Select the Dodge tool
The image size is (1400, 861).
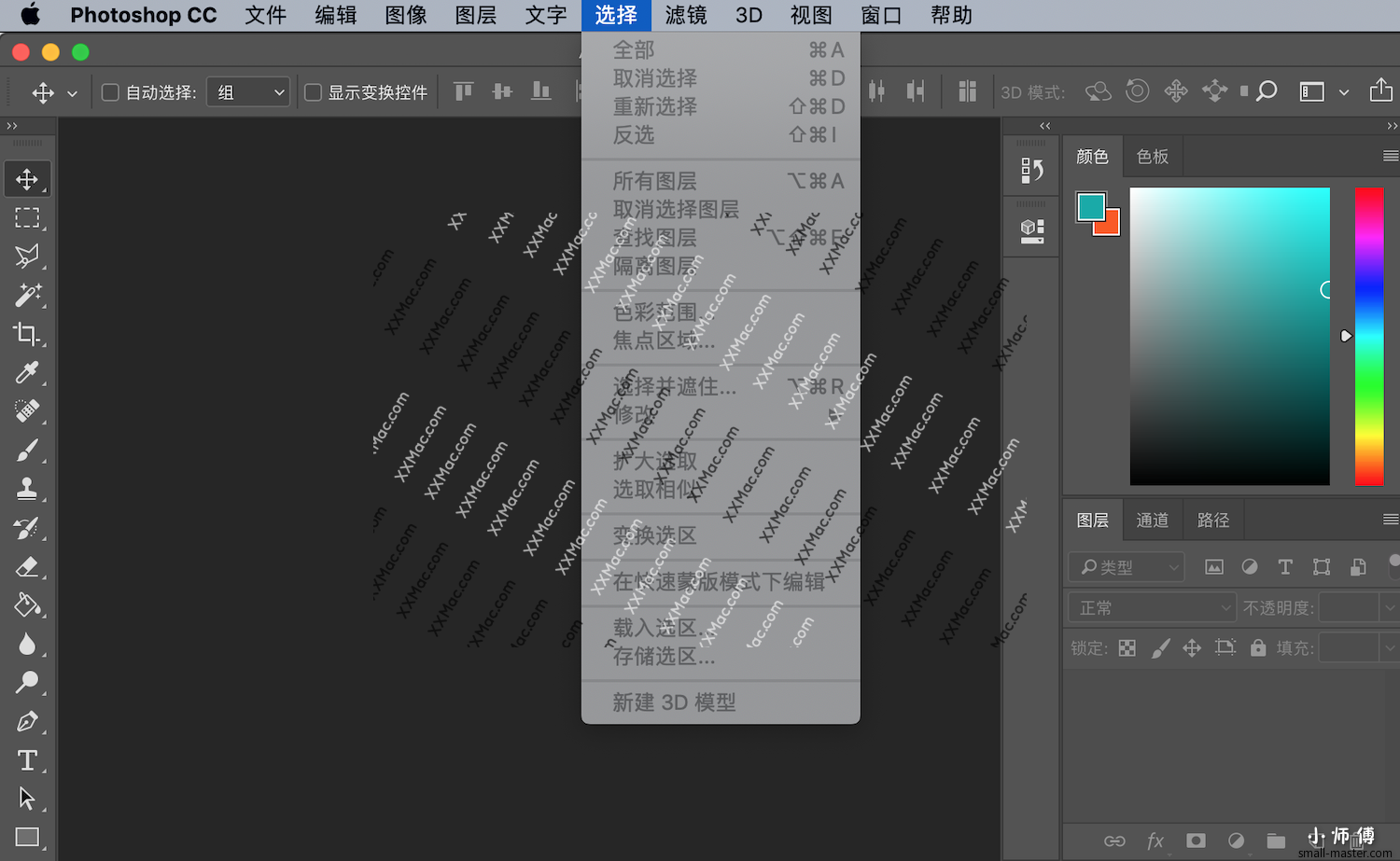point(27,683)
